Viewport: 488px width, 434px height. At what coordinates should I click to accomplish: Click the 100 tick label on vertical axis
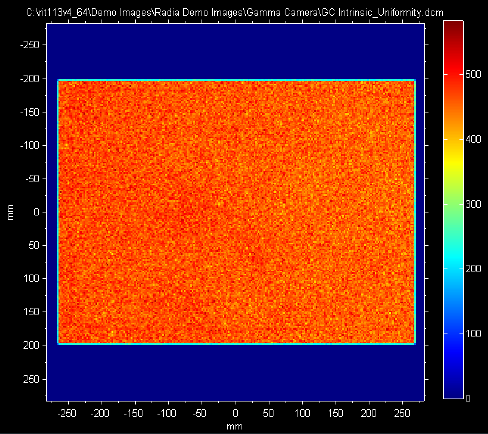click(x=32, y=278)
